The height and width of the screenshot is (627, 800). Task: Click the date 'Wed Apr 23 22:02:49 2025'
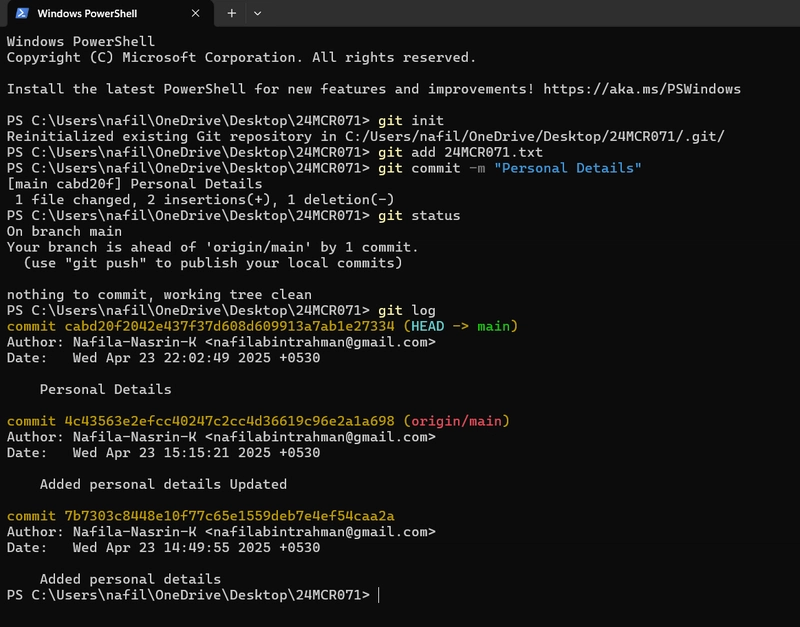(x=171, y=358)
